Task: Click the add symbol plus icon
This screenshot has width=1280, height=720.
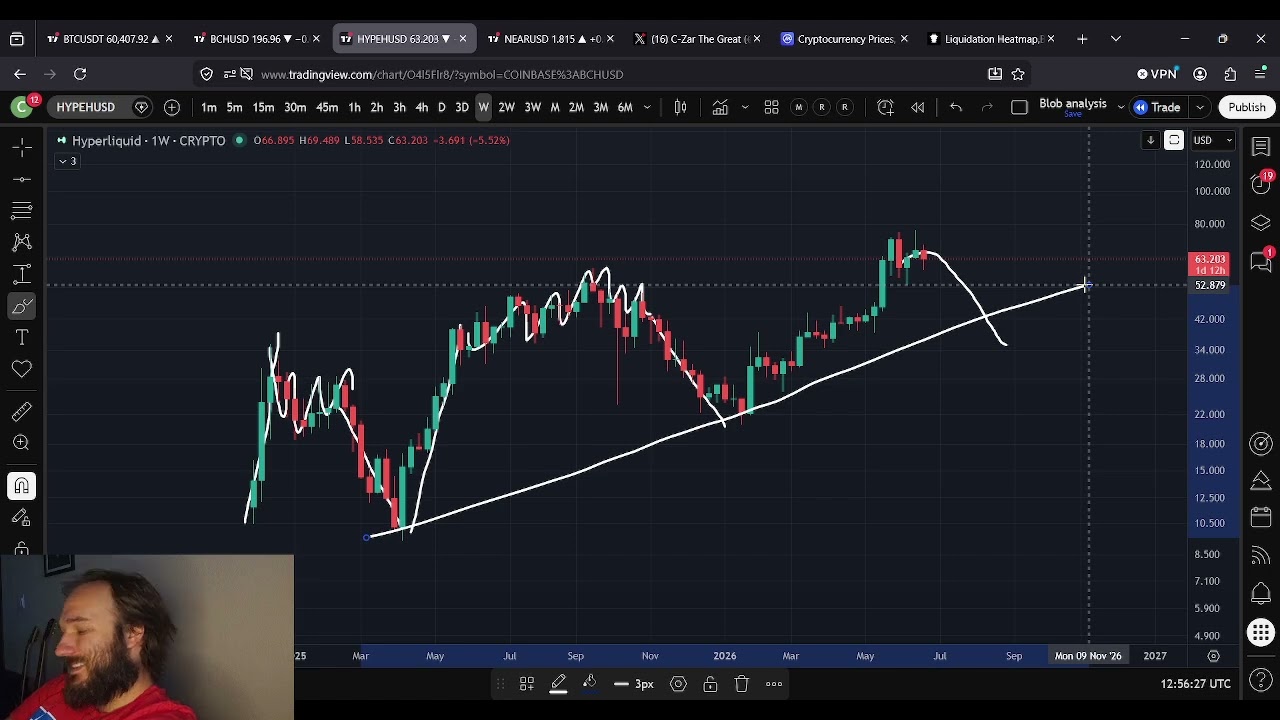Action: point(172,107)
